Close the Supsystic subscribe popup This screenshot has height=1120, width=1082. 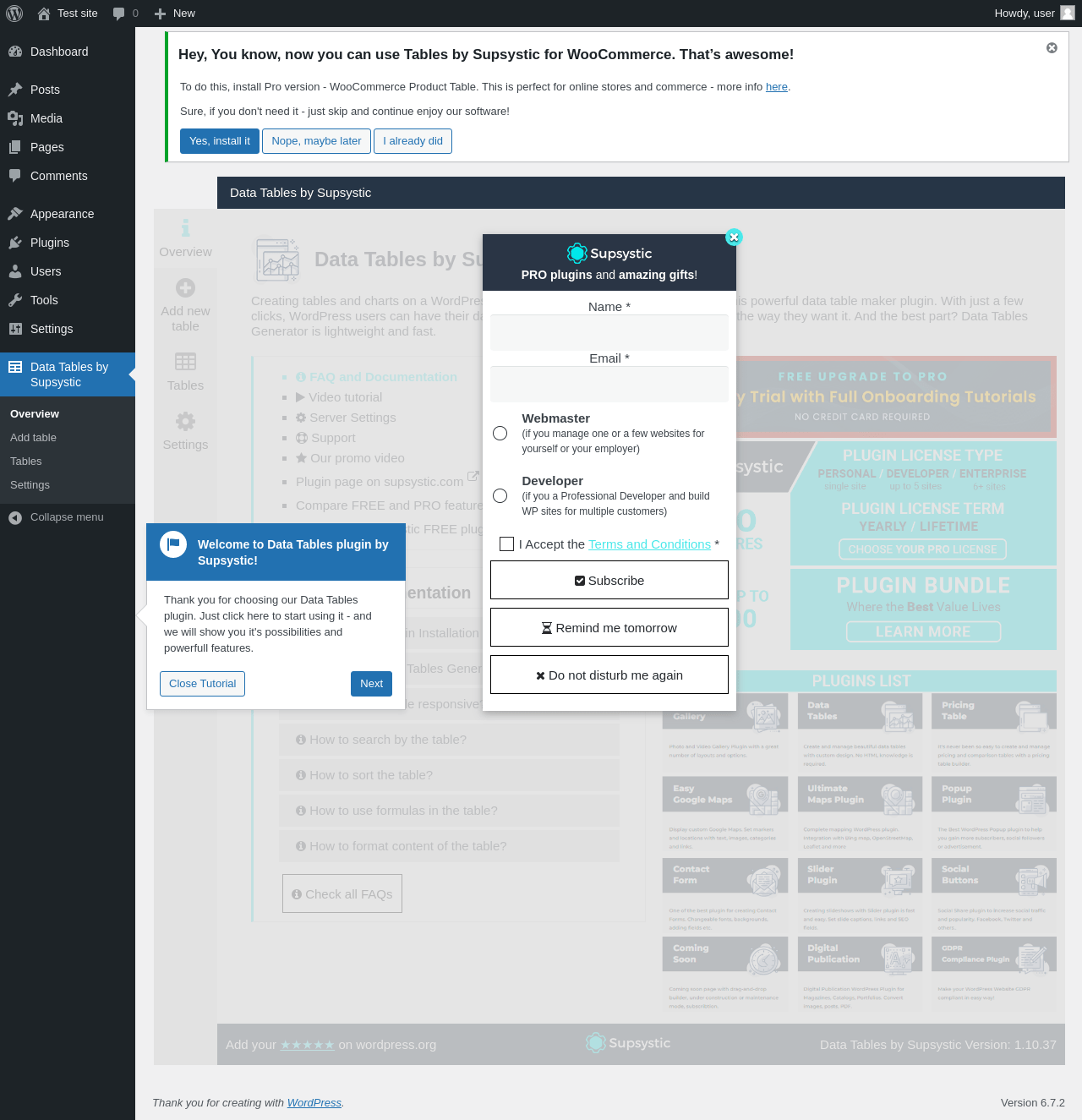click(x=734, y=238)
